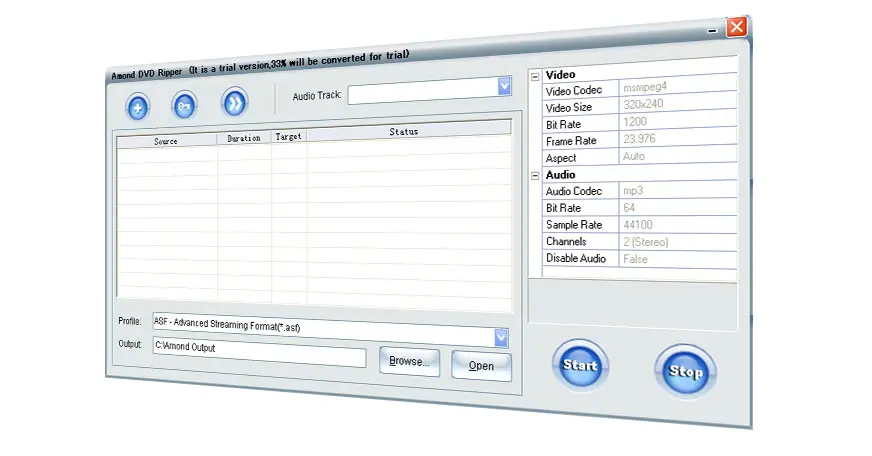Click the Output path field
The image size is (872, 456).
[x=259, y=351]
